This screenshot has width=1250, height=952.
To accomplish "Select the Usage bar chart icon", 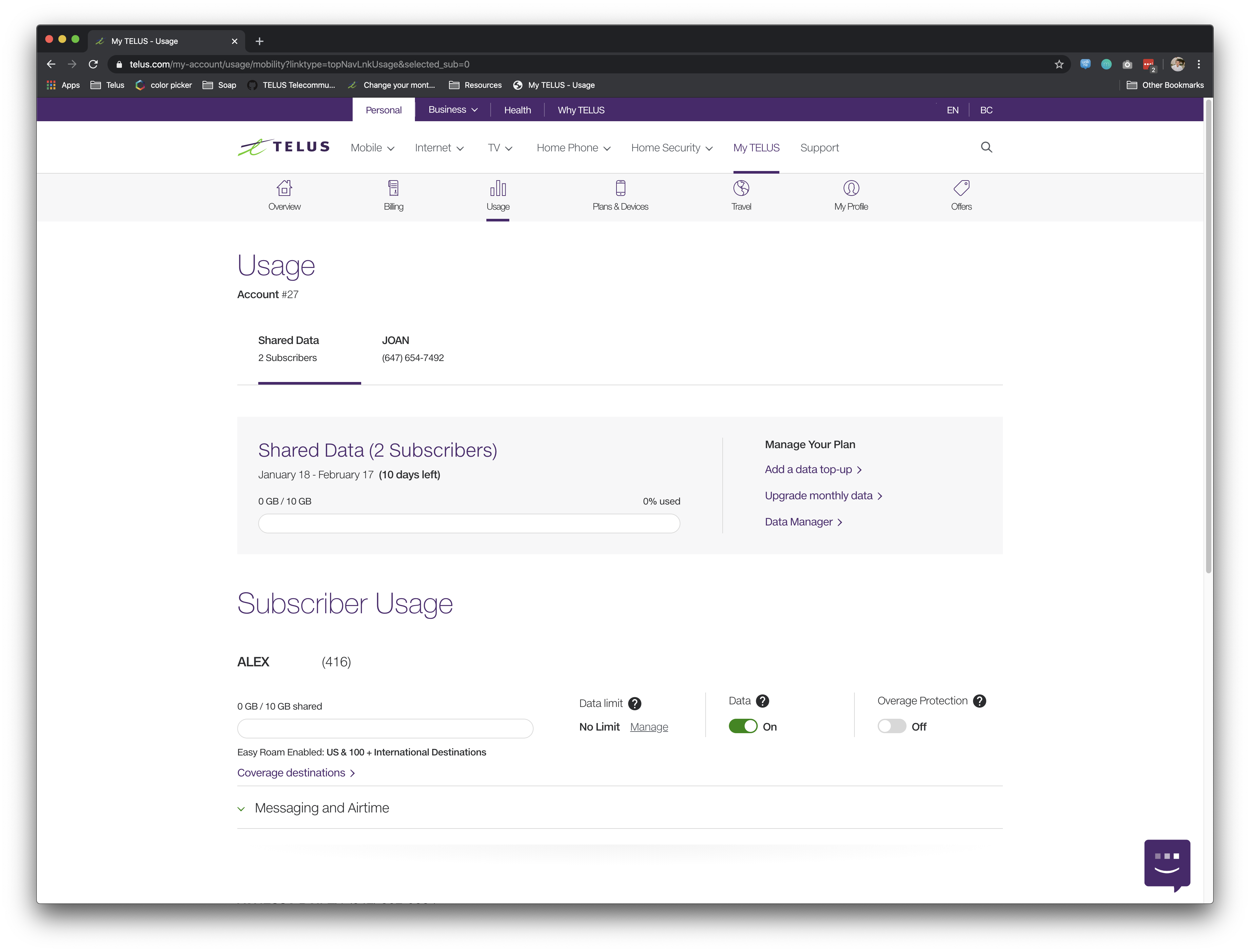I will tap(498, 188).
